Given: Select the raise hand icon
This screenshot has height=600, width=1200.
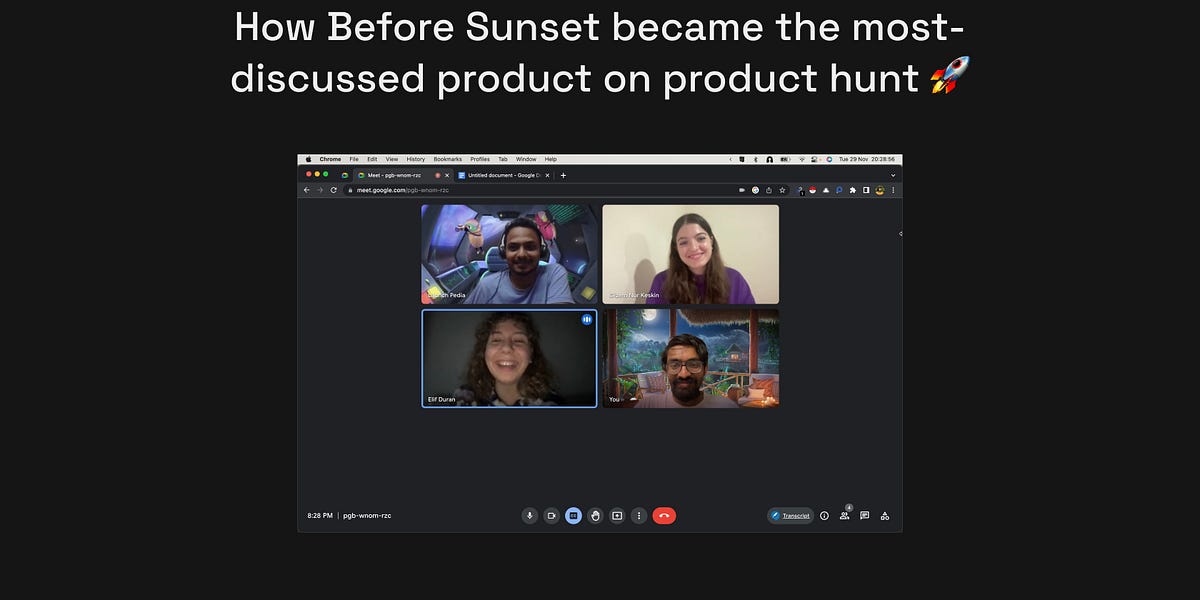Looking at the screenshot, I should (x=595, y=515).
